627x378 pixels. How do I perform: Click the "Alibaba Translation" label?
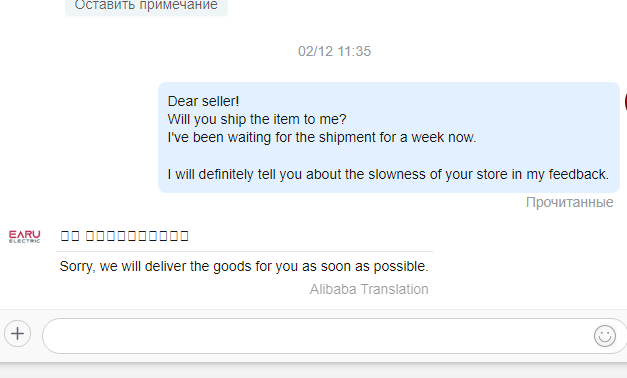369,289
